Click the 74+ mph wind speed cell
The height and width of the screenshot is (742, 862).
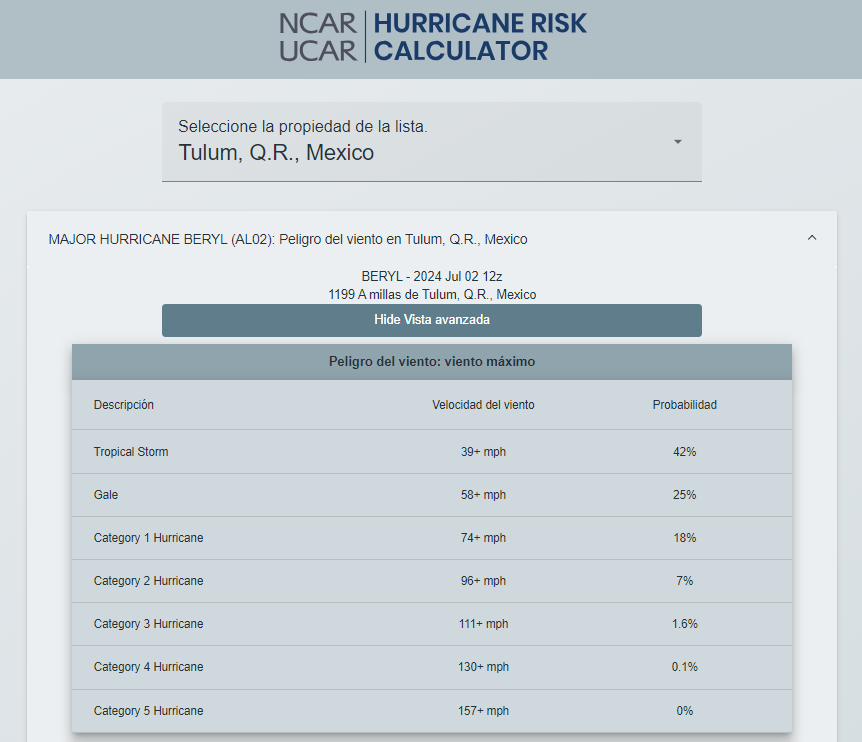[483, 538]
